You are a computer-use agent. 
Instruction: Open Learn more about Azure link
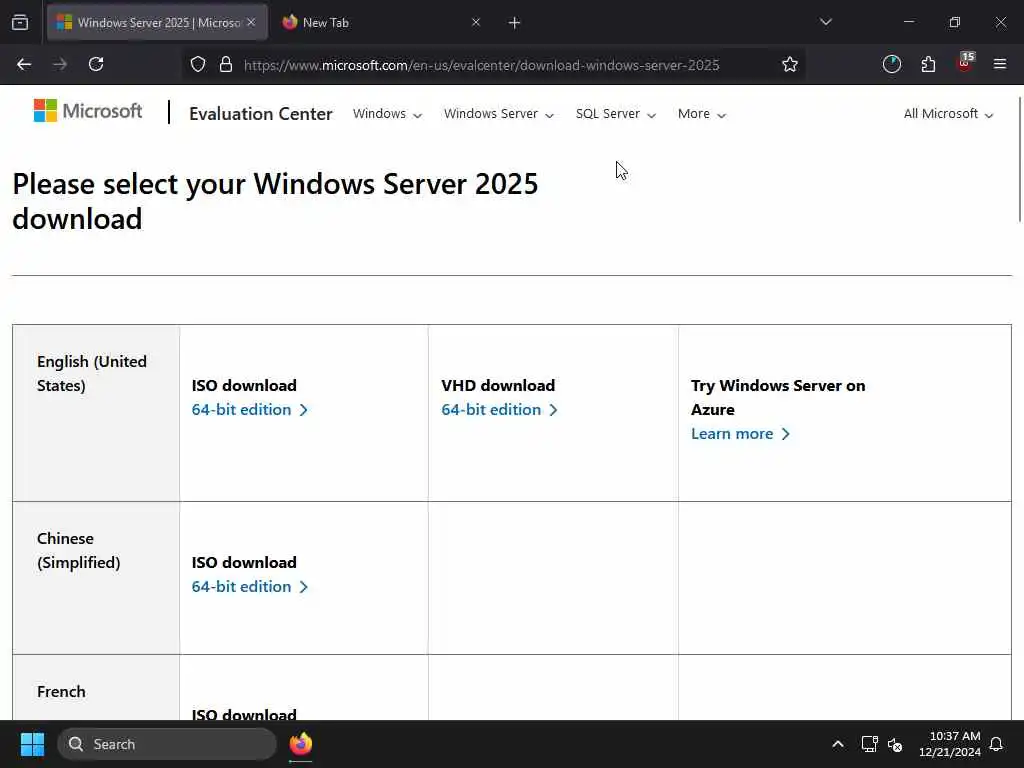[x=741, y=434]
